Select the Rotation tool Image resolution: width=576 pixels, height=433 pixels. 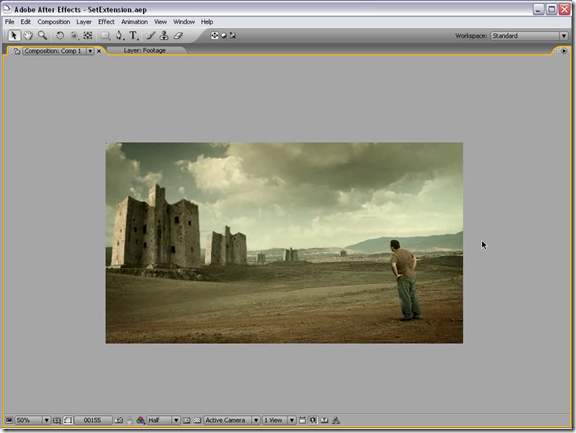60,36
